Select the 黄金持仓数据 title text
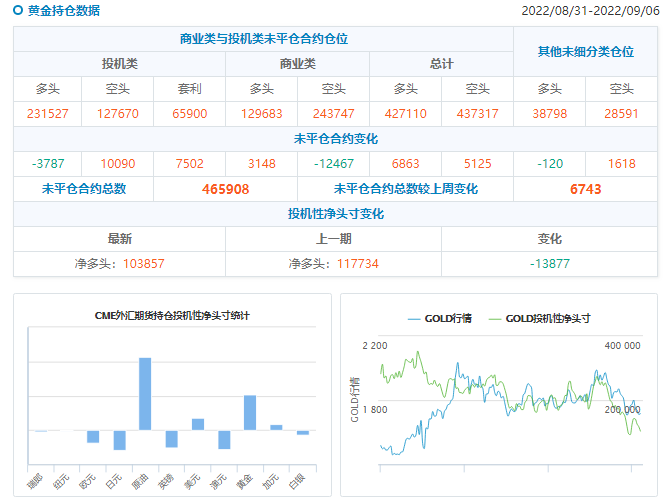 pyautogui.click(x=63, y=11)
